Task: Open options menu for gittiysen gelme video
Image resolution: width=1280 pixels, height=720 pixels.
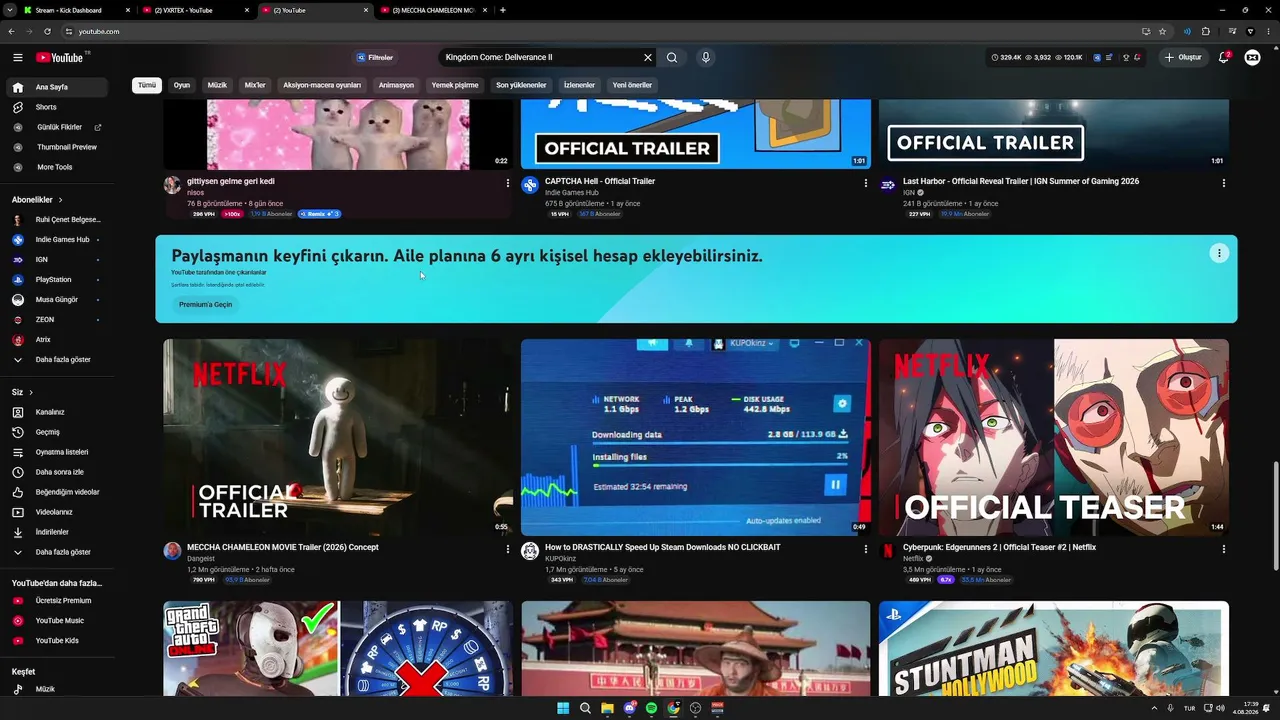Action: coord(508,183)
